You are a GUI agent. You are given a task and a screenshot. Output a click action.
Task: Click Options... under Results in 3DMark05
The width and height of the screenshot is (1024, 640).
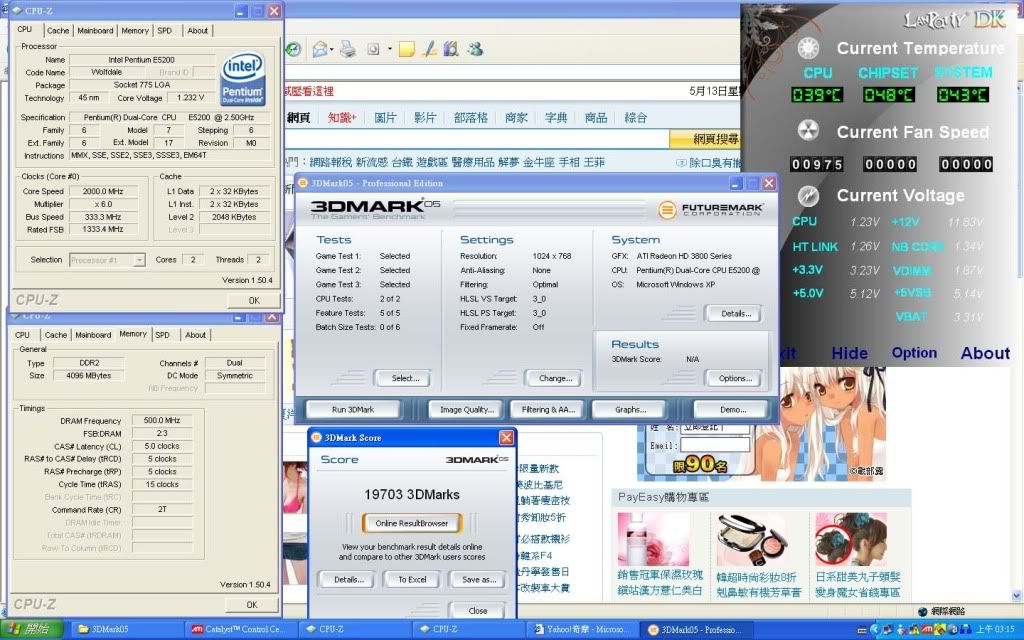pos(735,378)
